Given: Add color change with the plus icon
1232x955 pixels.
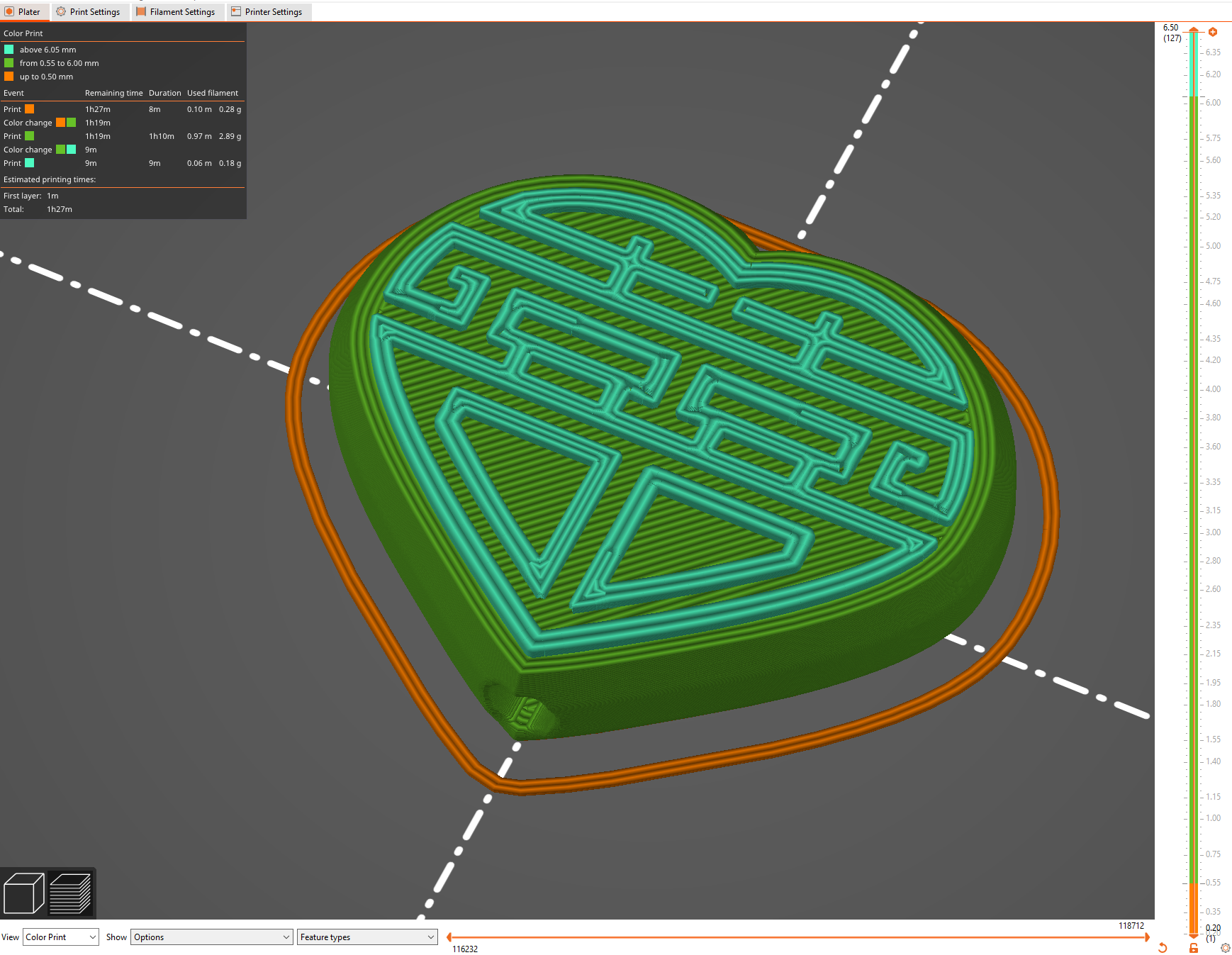Looking at the screenshot, I should [x=1213, y=32].
